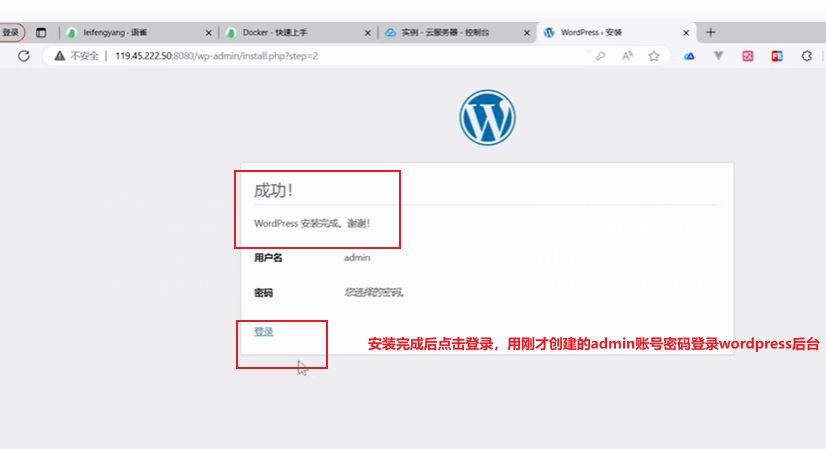Screen dimensions: 826x449
Task: Click the 您选择的密码 text
Action: pyautogui.click(x=374, y=292)
